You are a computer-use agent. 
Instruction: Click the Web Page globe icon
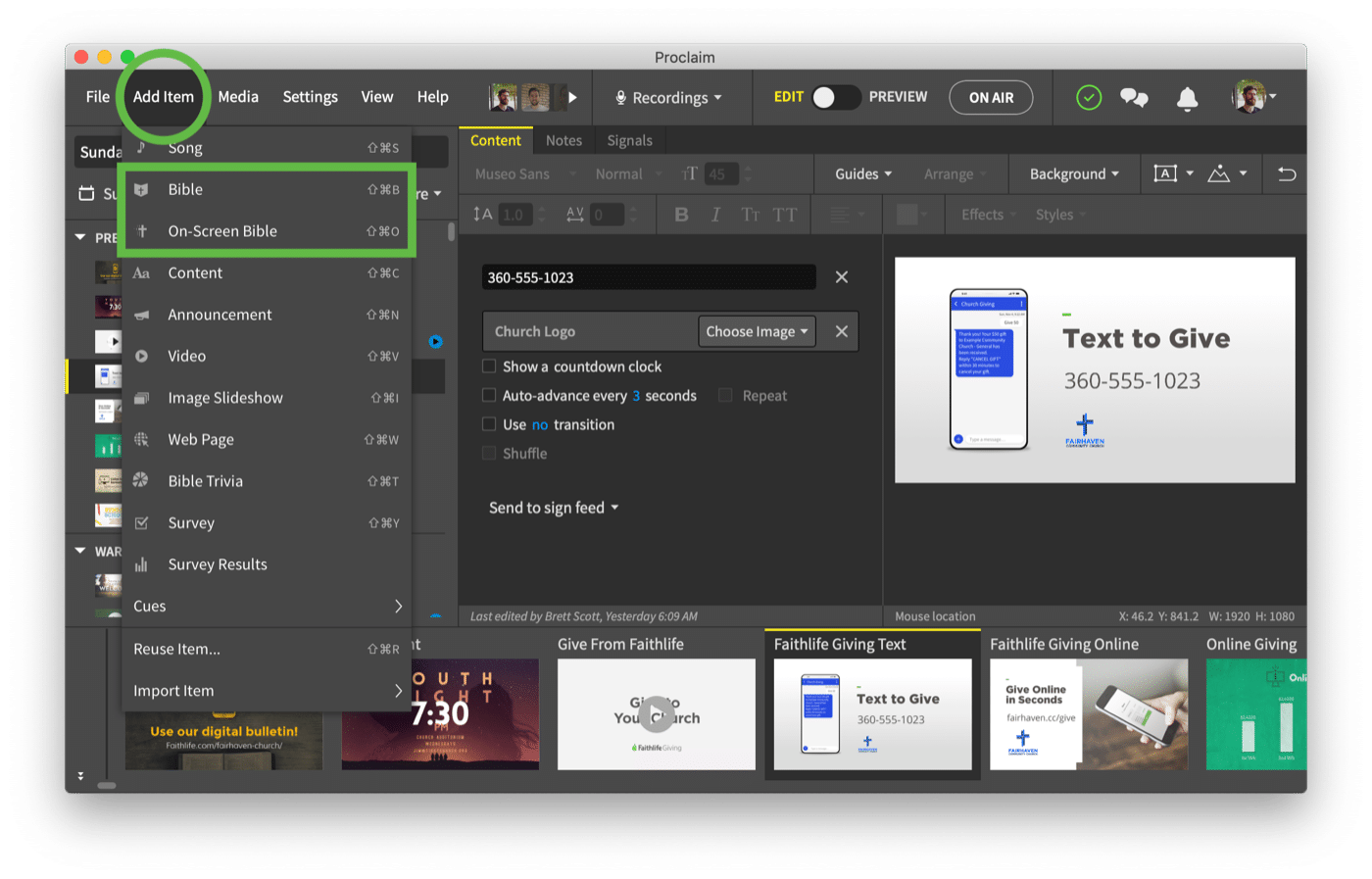[141, 440]
